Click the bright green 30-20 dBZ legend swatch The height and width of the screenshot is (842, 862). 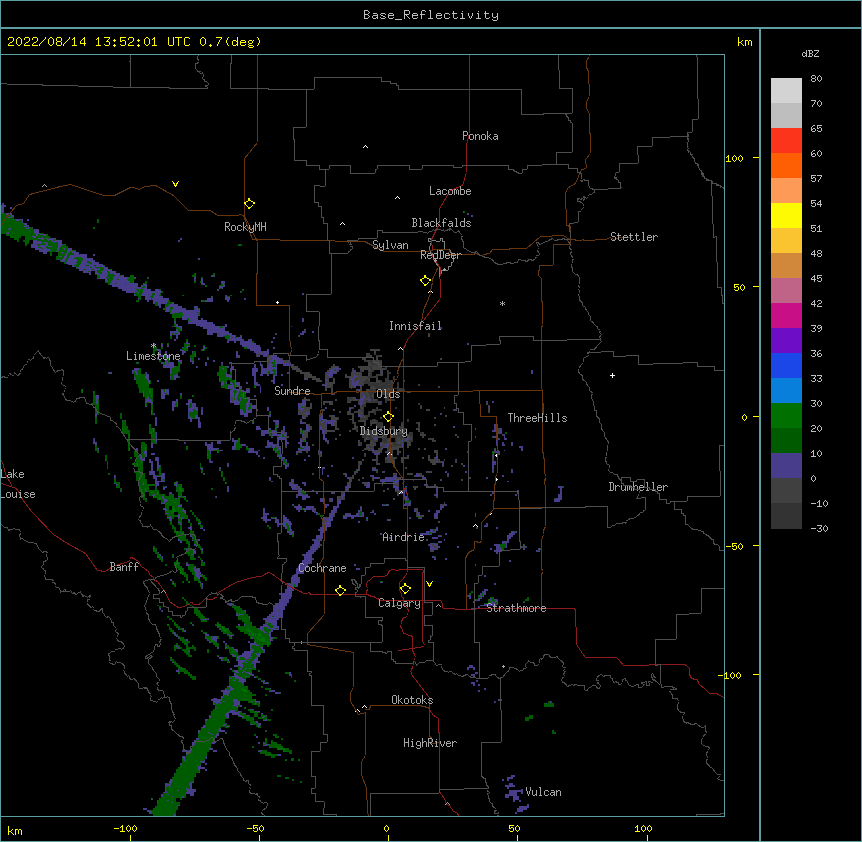point(786,416)
